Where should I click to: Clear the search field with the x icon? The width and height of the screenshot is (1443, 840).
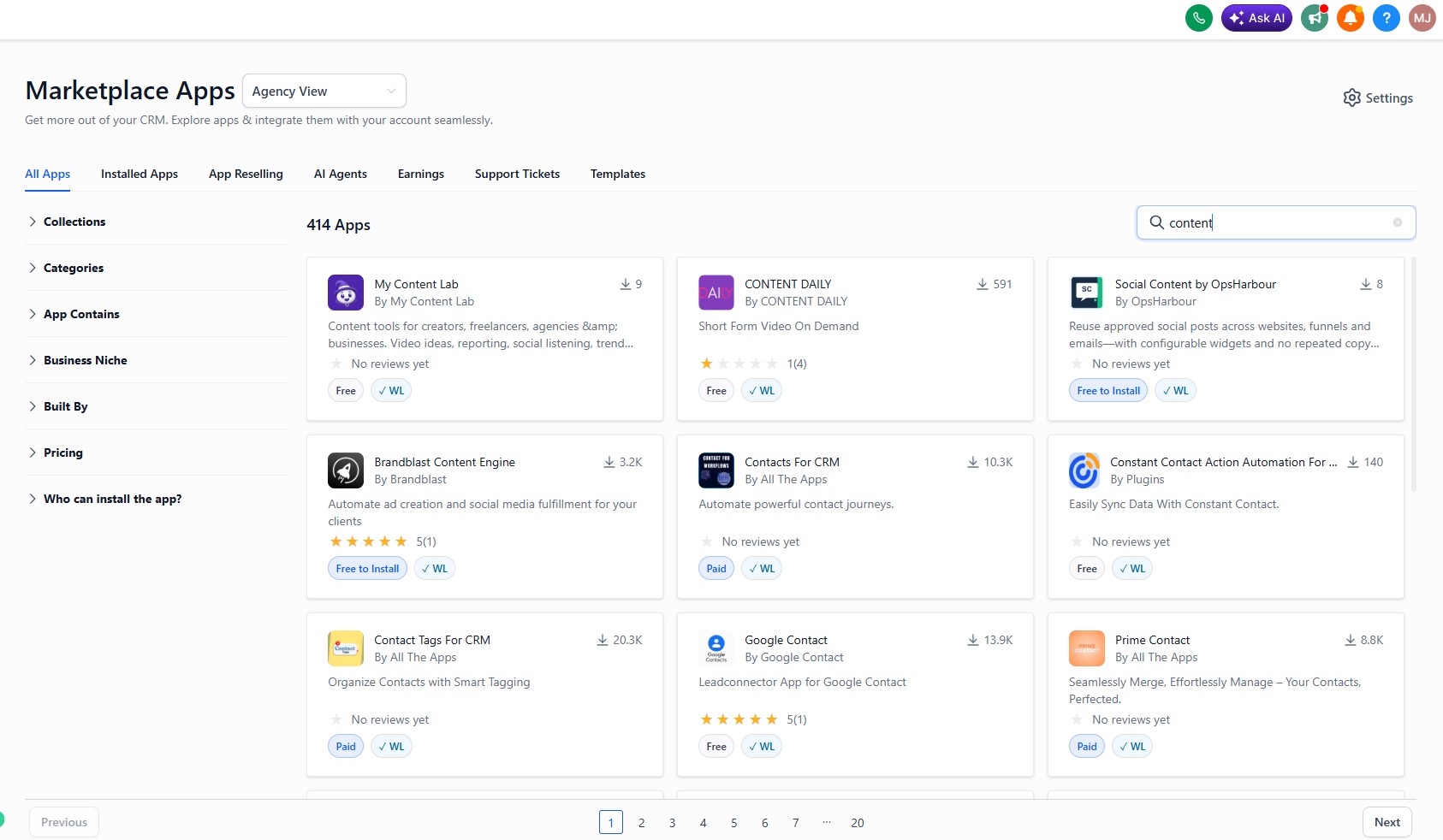point(1398,222)
